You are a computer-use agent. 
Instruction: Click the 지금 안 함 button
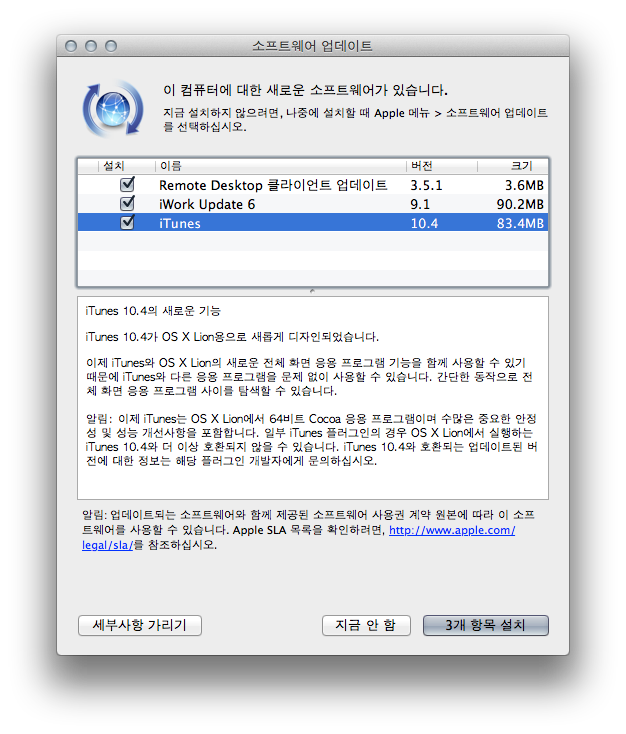coord(366,625)
